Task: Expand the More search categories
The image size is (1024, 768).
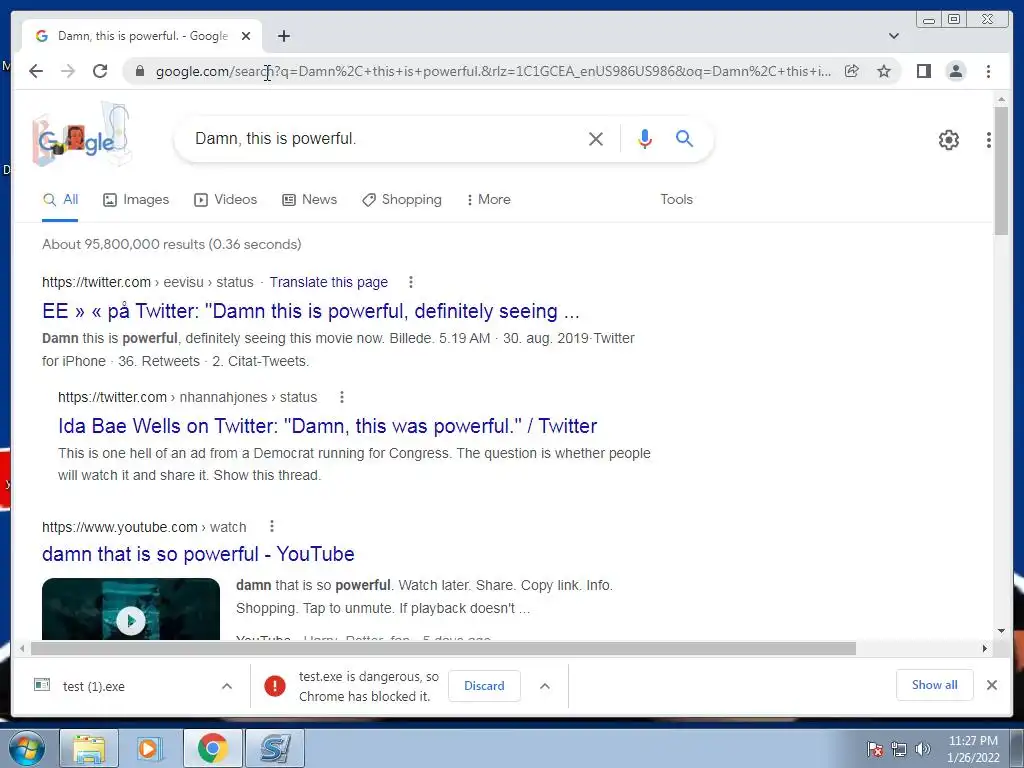Action: point(488,200)
